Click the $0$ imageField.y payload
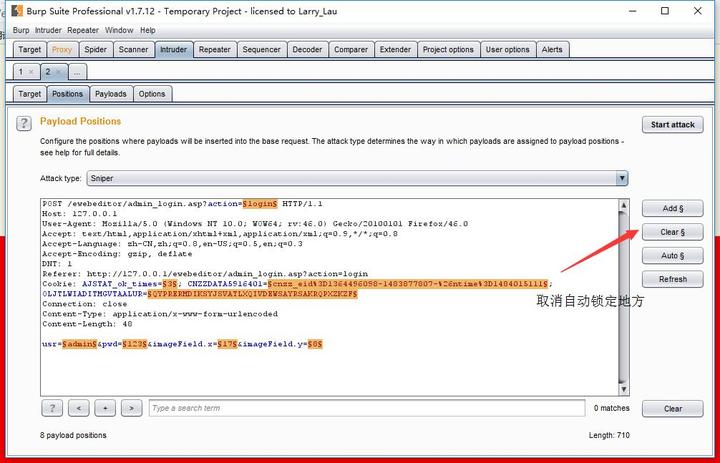 (315, 344)
